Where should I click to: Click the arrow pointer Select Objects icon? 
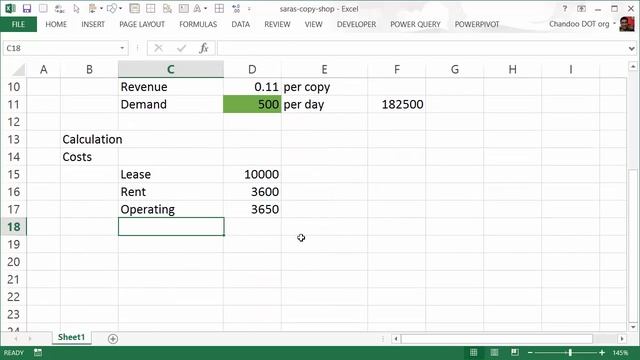tap(76, 9)
